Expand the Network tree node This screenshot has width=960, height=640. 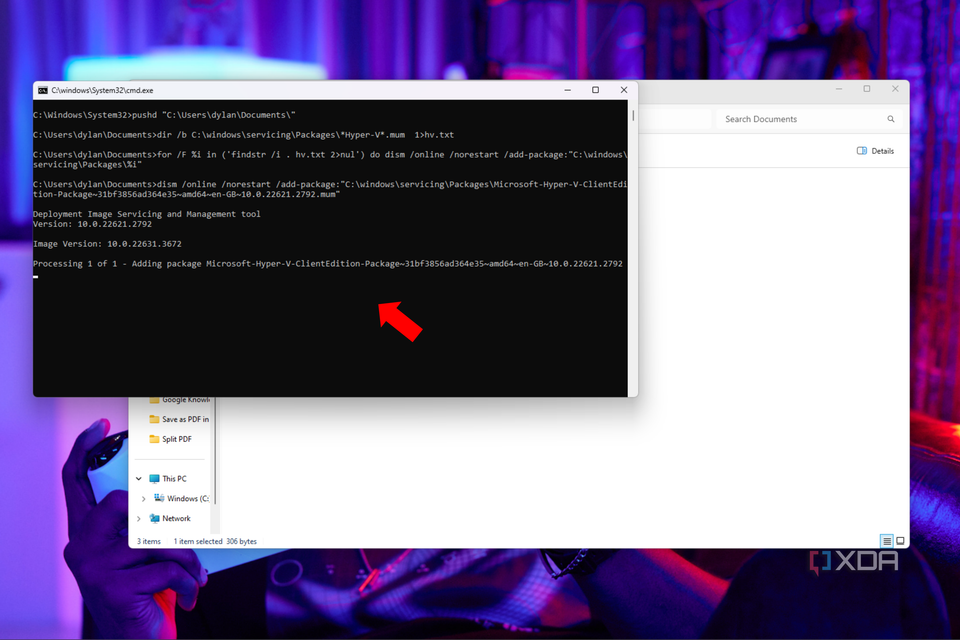coord(139,519)
